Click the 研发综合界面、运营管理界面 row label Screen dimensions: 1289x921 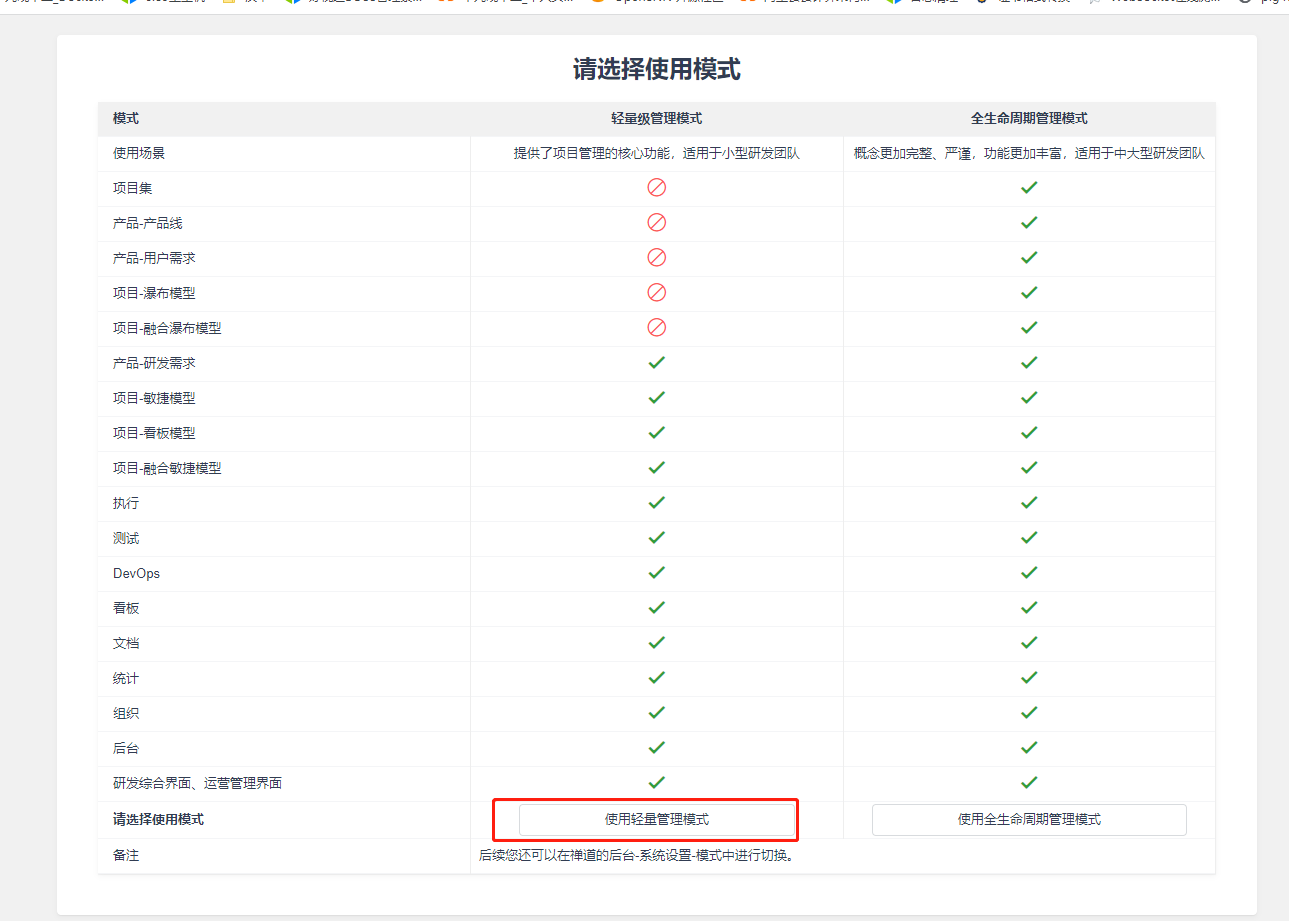[197, 783]
